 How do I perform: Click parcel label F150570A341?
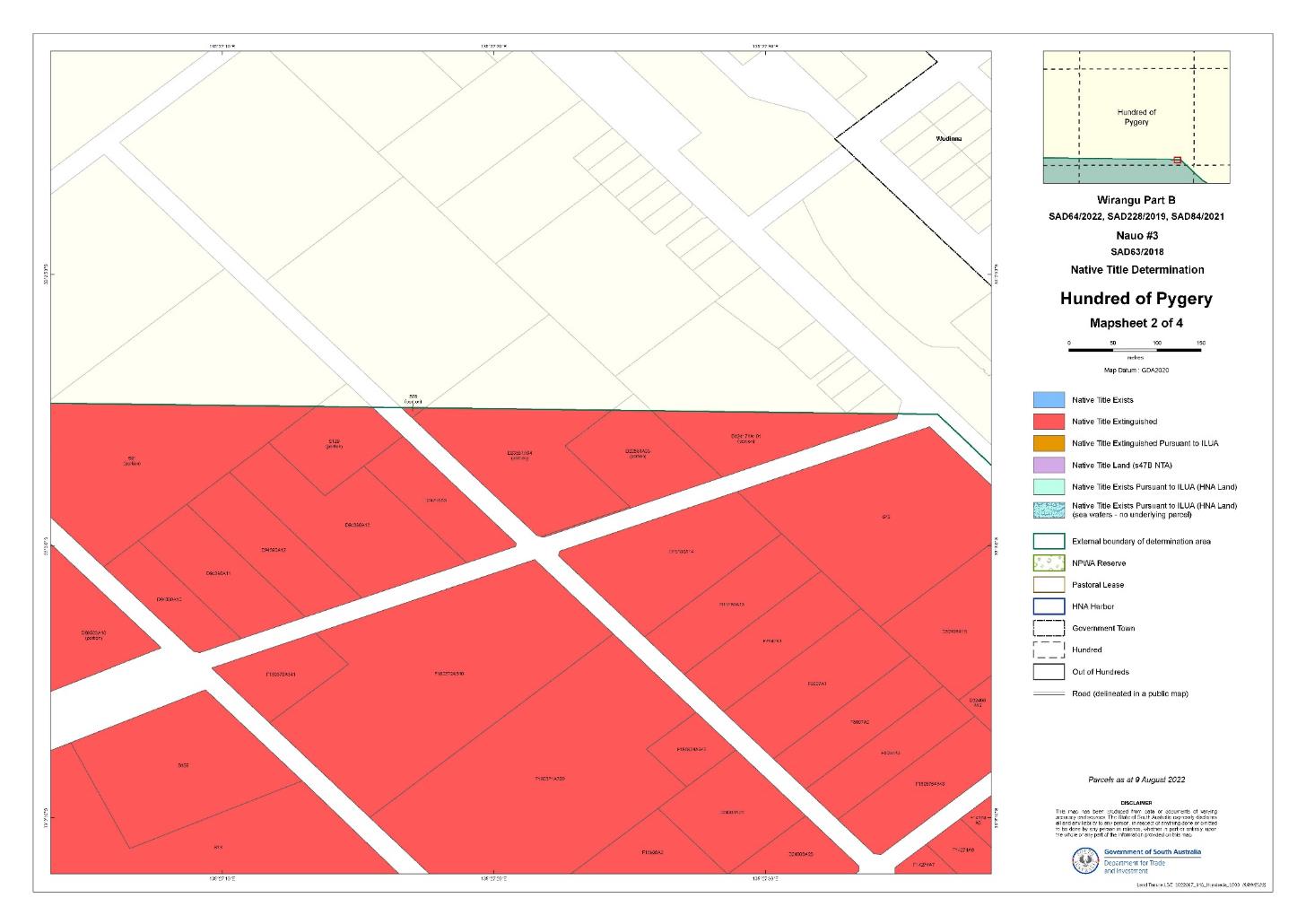pos(281,674)
